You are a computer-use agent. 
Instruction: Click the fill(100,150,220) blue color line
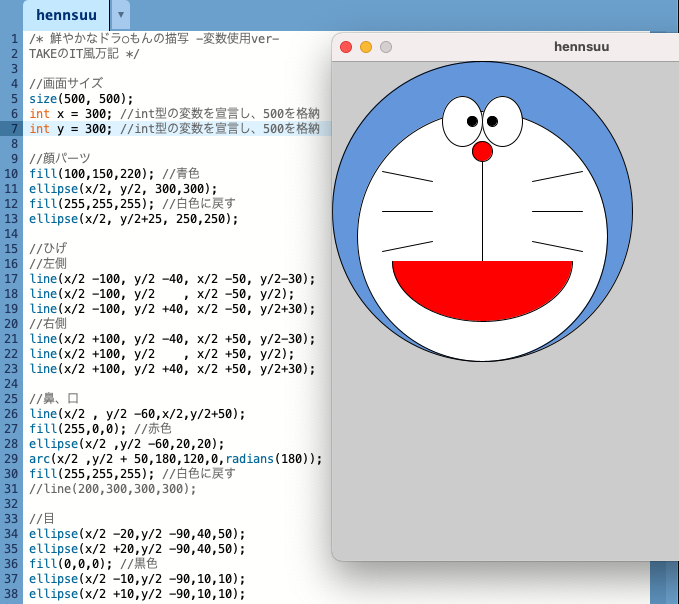point(114,174)
